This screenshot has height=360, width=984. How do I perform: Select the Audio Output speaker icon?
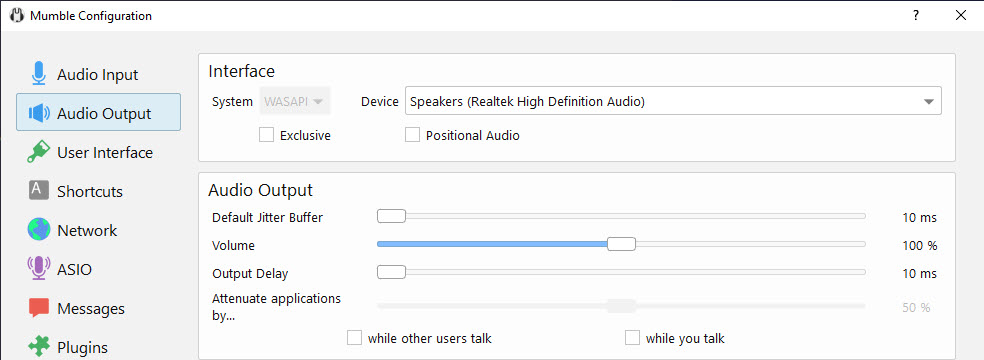tap(39, 113)
